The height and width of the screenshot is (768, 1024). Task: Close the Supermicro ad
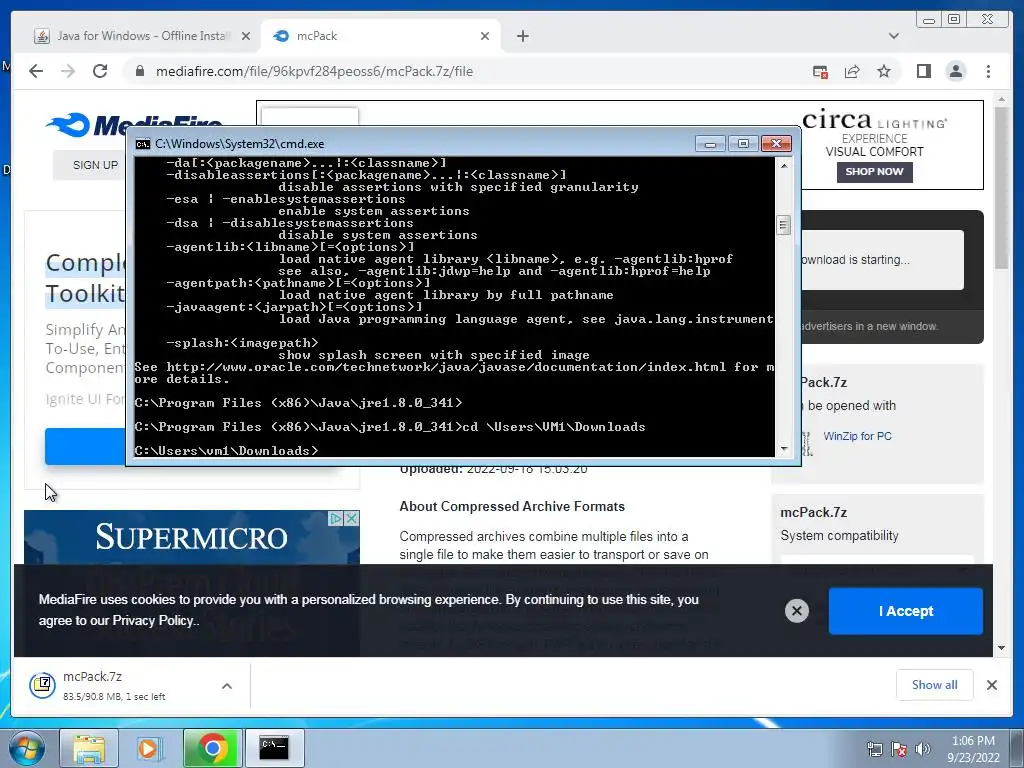[351, 519]
